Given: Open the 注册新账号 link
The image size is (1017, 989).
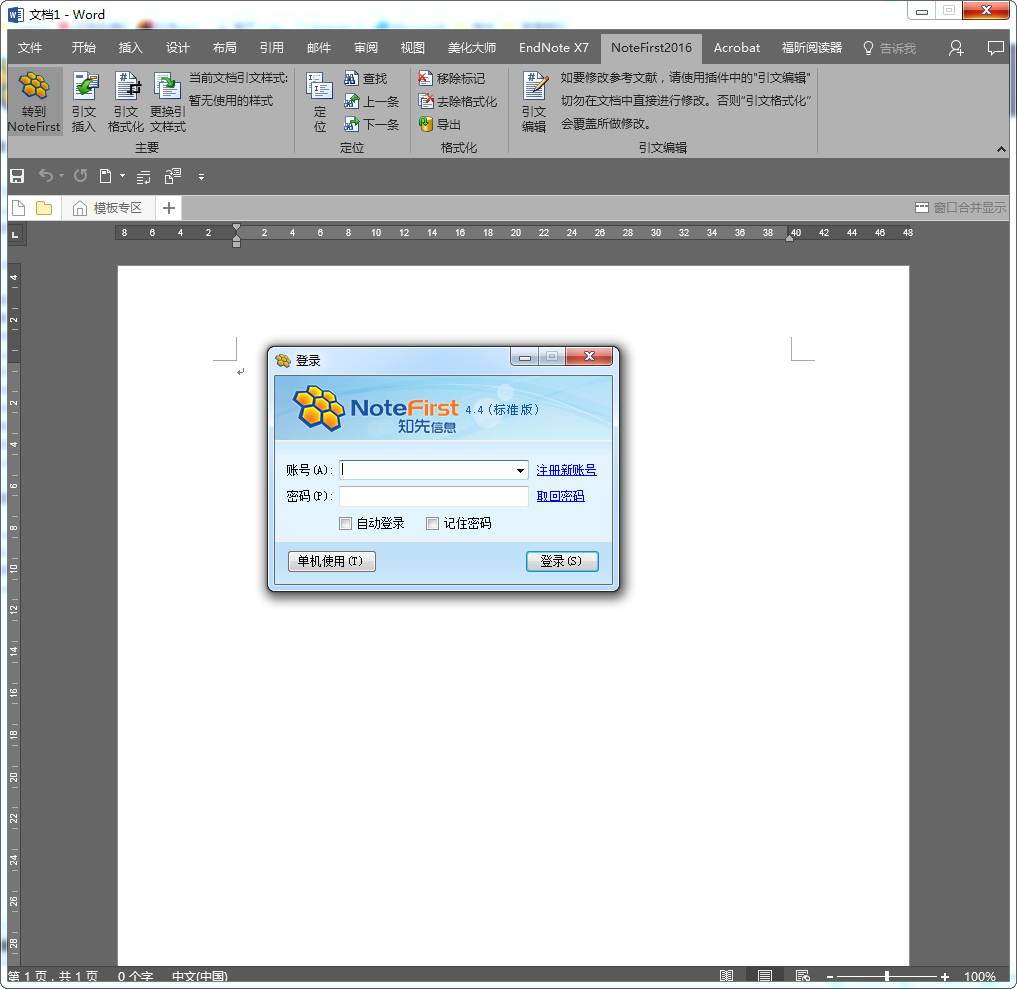Looking at the screenshot, I should point(566,470).
